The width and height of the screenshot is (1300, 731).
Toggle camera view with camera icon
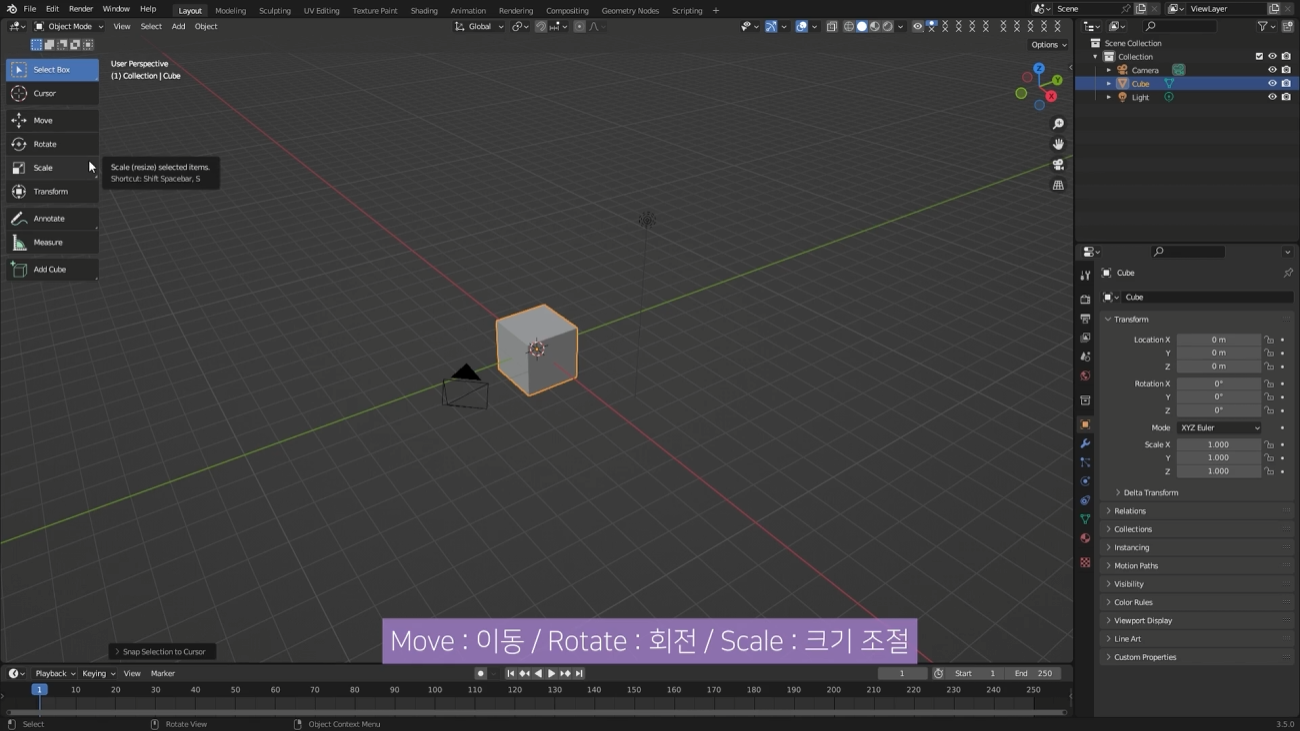(x=1058, y=165)
